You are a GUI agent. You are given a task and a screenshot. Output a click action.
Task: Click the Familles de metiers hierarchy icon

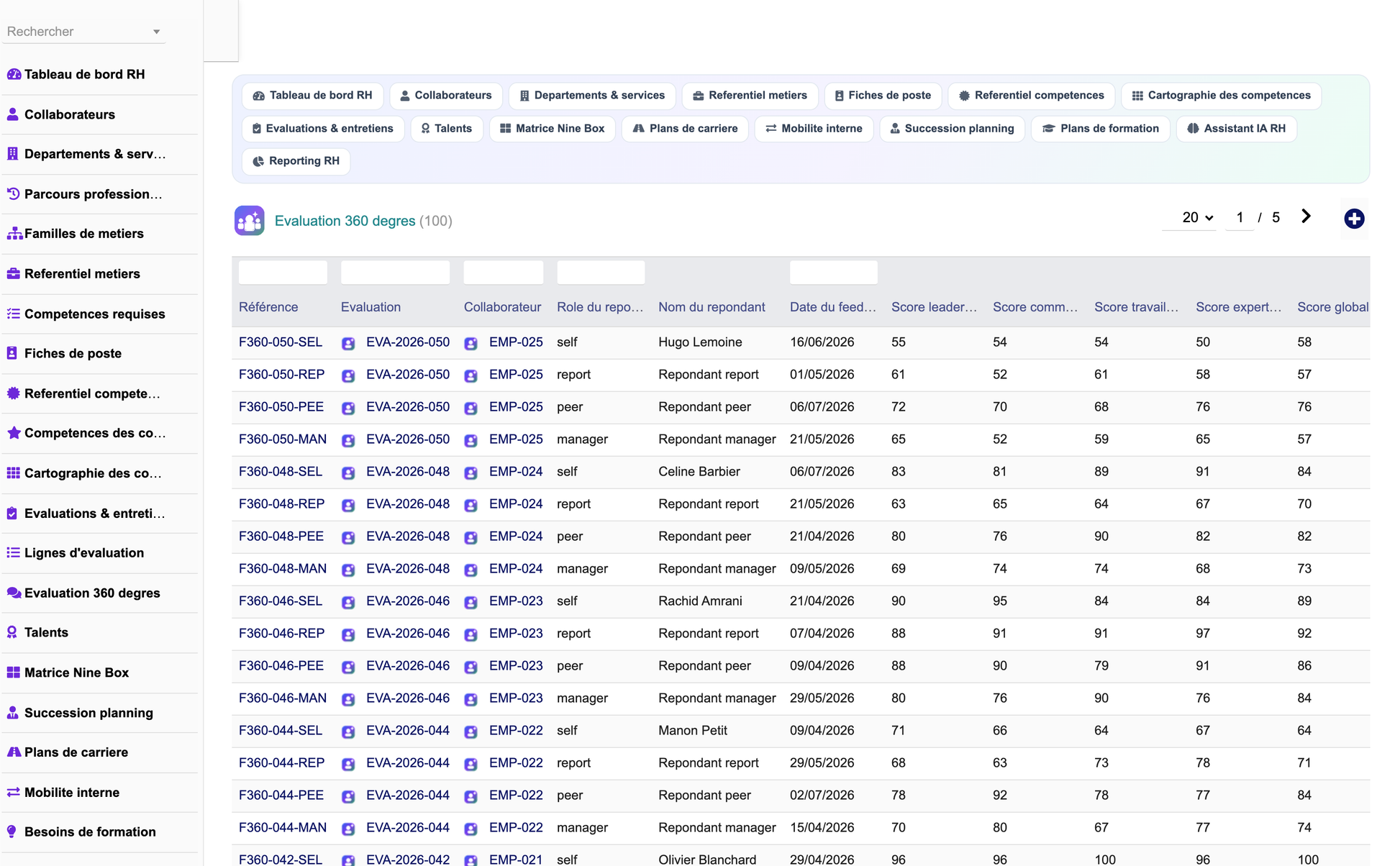[x=14, y=234]
